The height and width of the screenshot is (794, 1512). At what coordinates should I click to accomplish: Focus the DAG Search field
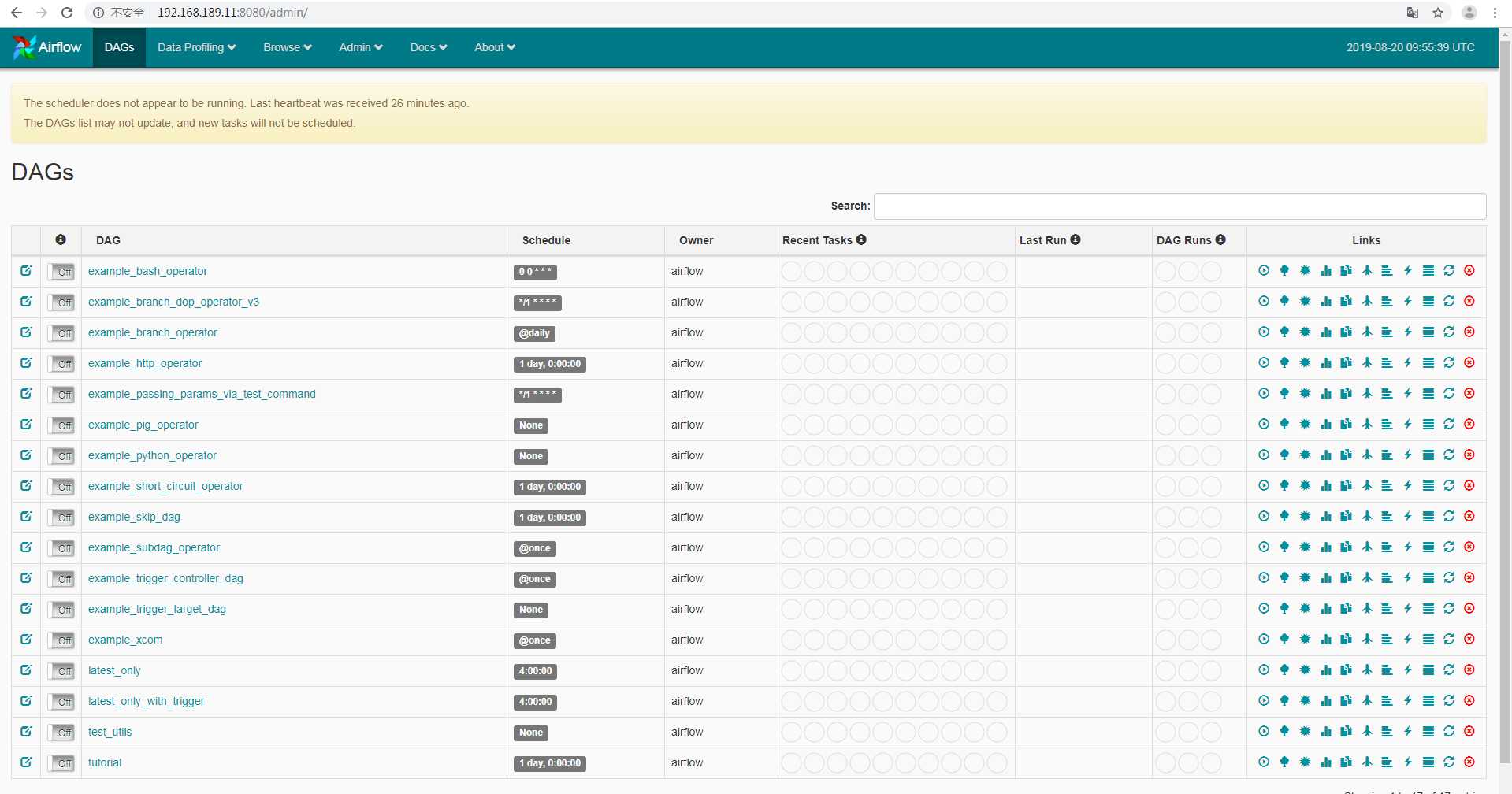point(1180,206)
